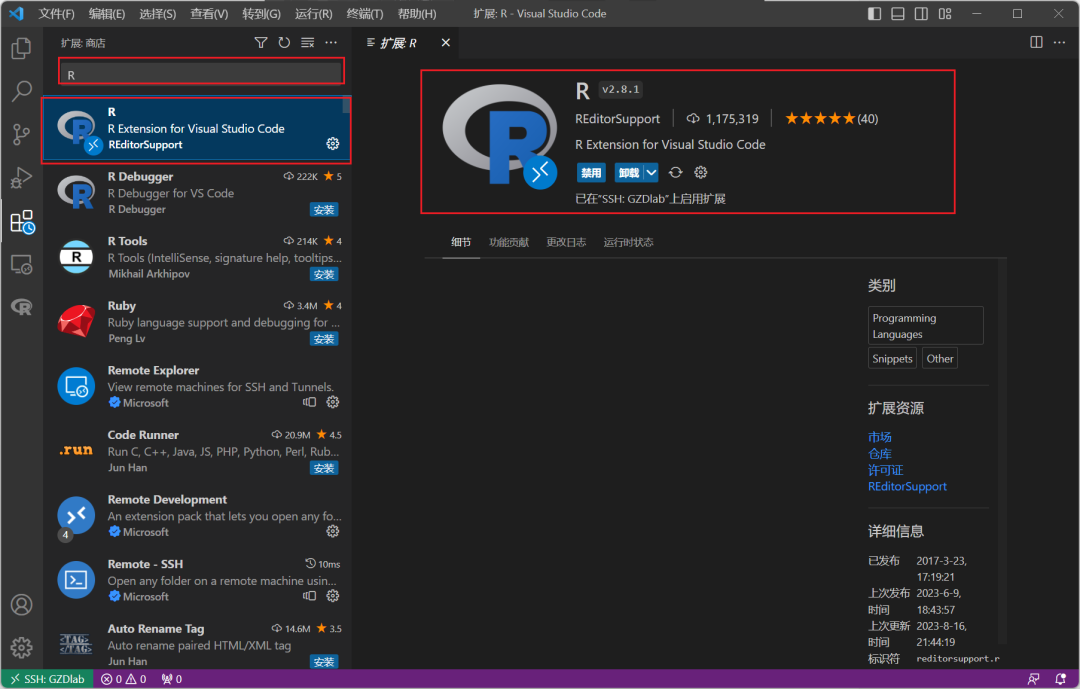Click the 禁用 button for R extension
The image size is (1080, 689).
(x=591, y=172)
